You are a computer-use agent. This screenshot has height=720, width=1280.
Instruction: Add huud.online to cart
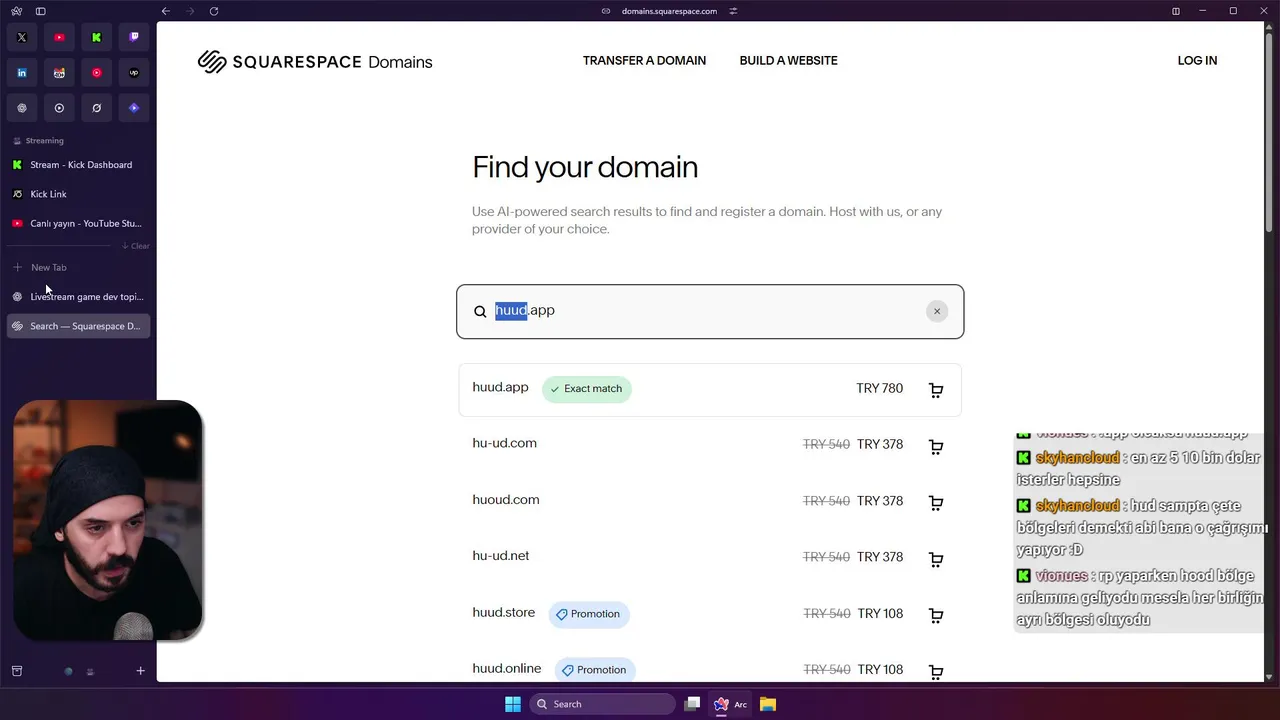tap(936, 671)
